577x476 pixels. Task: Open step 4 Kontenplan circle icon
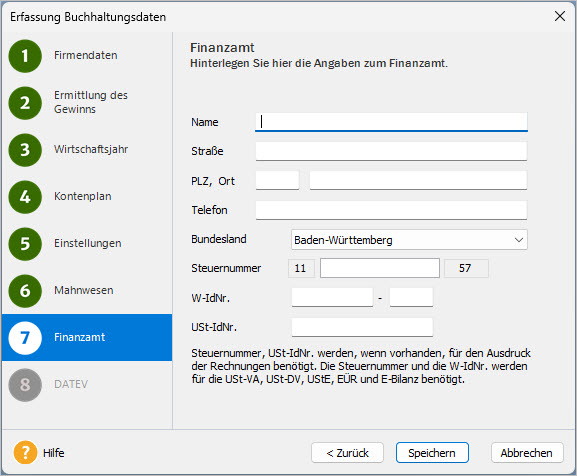pyautogui.click(x=25, y=197)
